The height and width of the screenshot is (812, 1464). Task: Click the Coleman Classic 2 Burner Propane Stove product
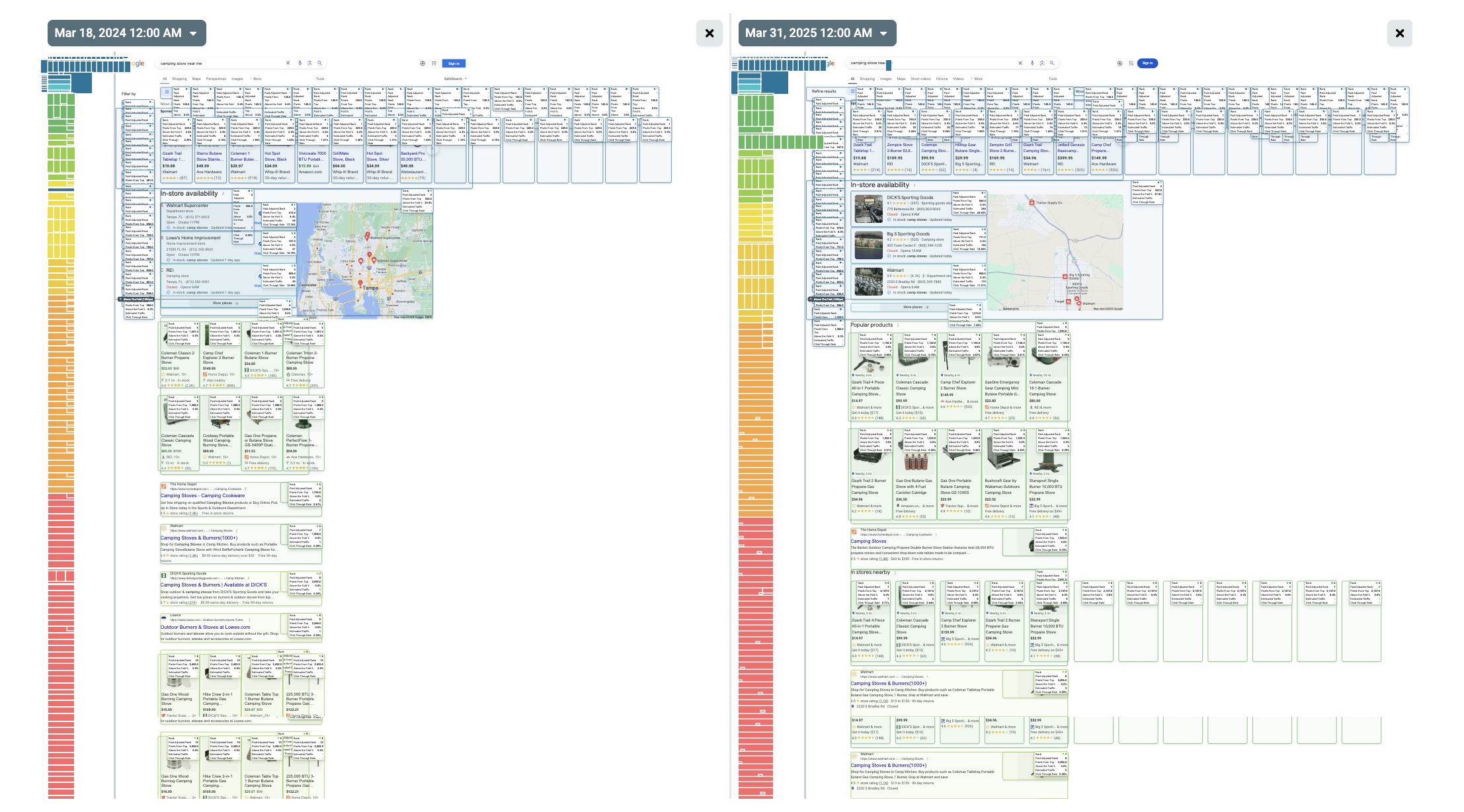tap(179, 355)
